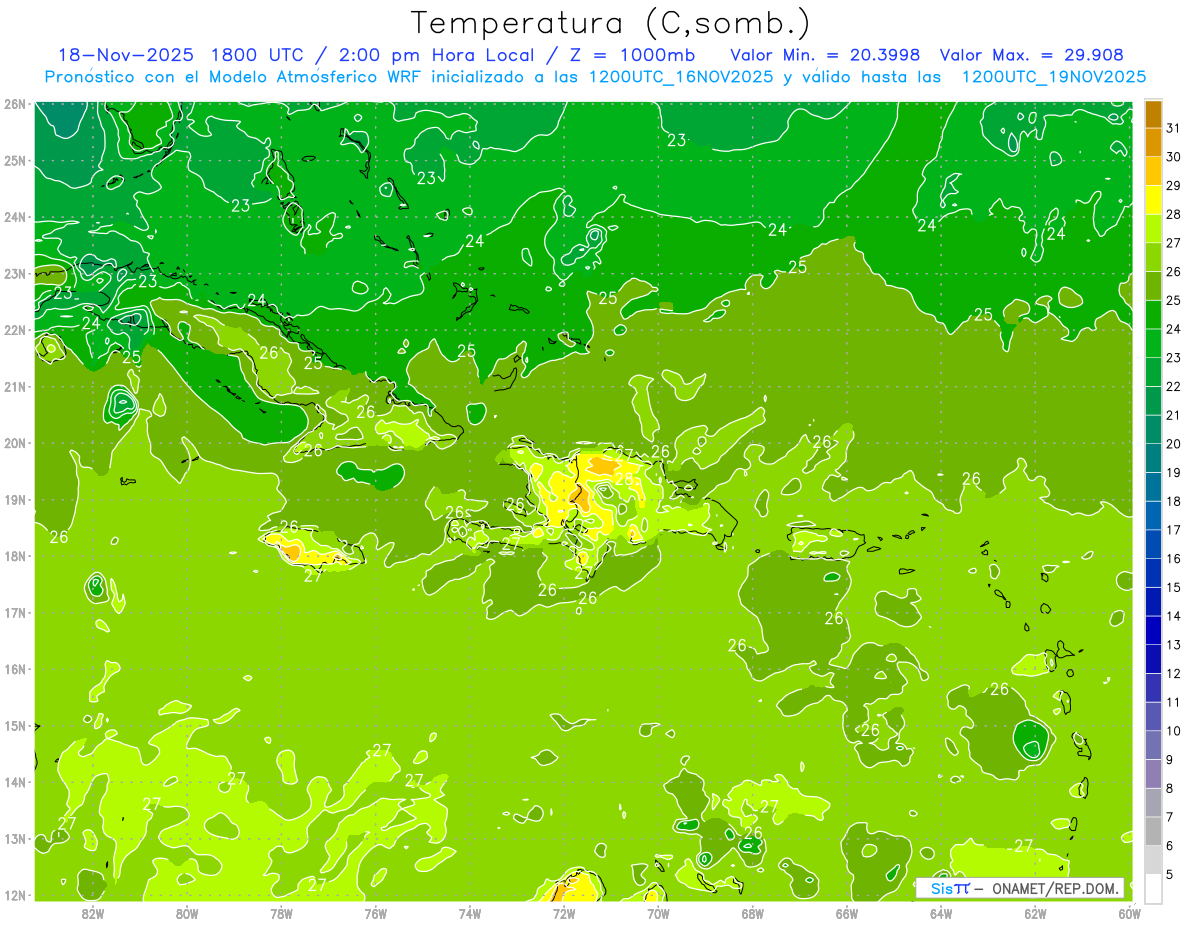1200x927 pixels.
Task: Select the "1200UTC_19NOV2025" valid-until time
Action: [1053, 77]
